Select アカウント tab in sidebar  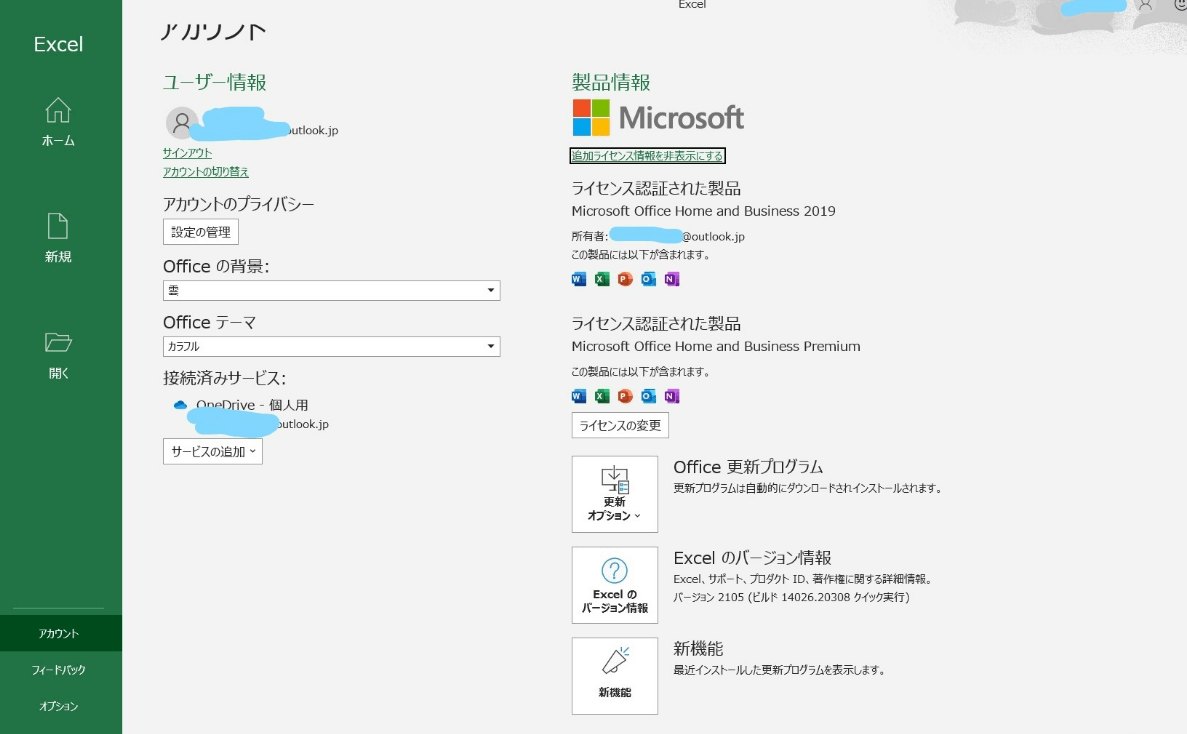click(x=59, y=633)
